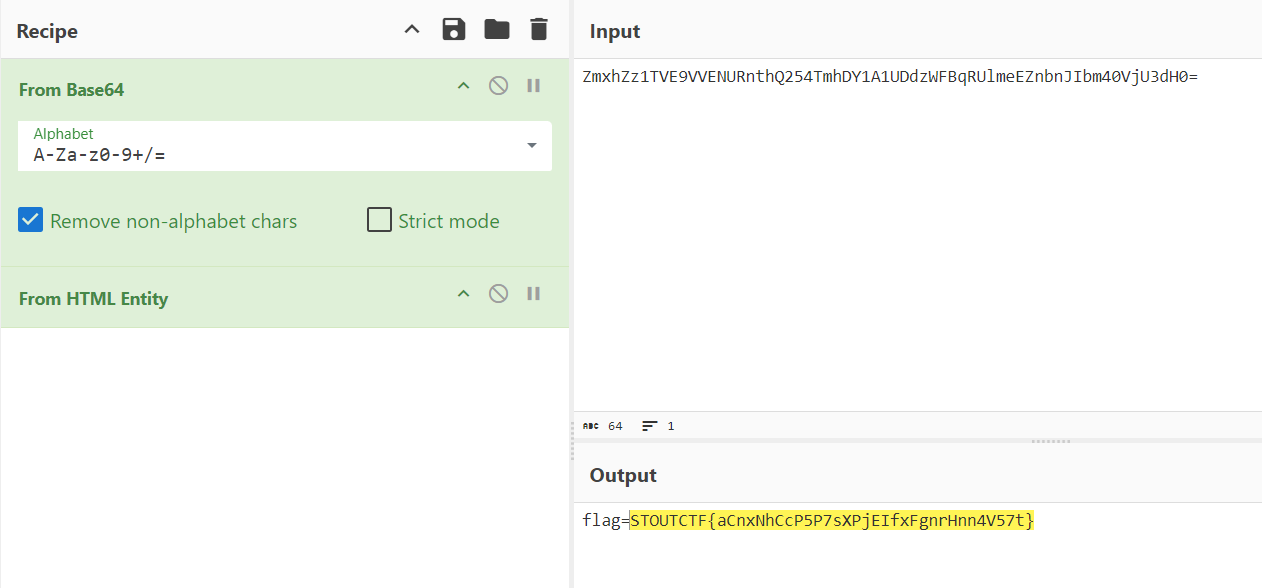
Task: Click the input character count 64
Action: click(x=603, y=426)
